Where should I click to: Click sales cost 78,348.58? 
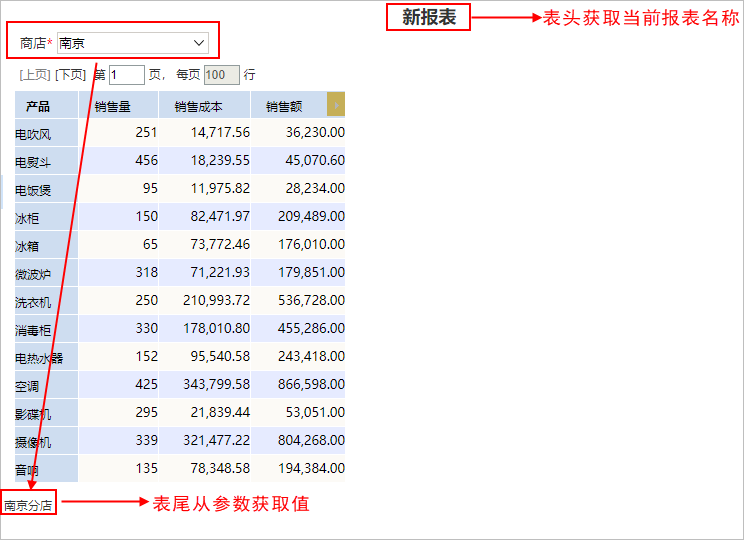(x=220, y=468)
